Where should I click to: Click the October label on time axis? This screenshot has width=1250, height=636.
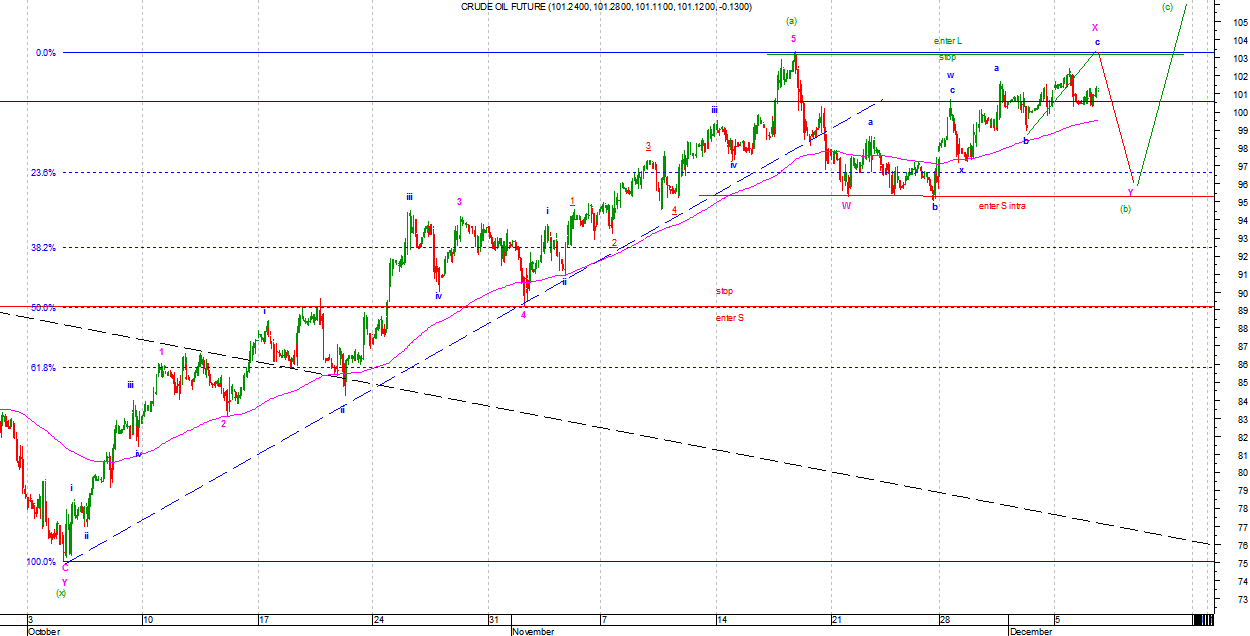[43, 631]
